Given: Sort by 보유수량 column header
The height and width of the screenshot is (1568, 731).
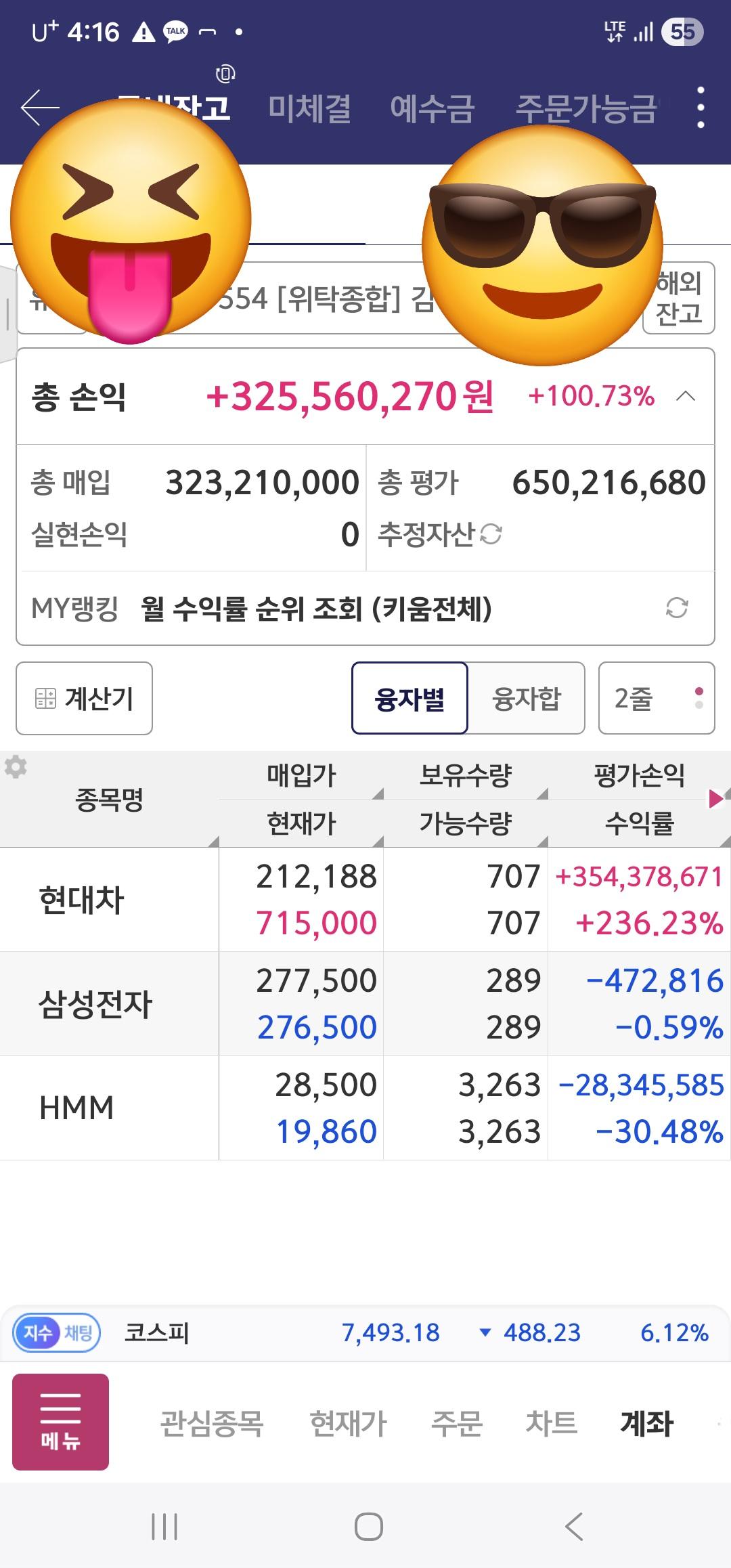Looking at the screenshot, I should pyautogui.click(x=466, y=775).
